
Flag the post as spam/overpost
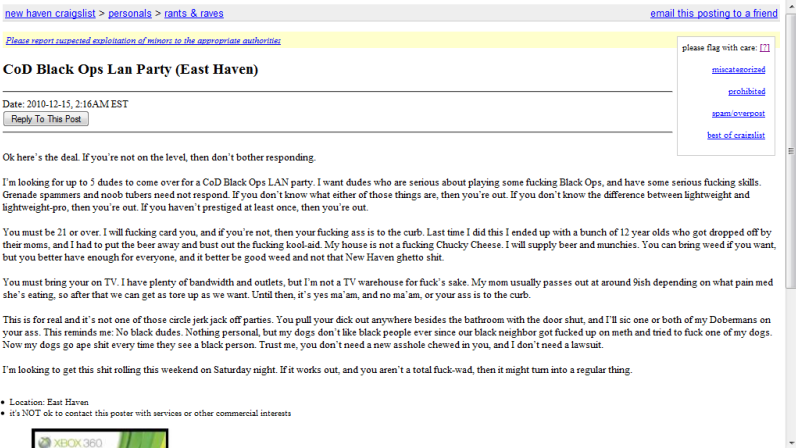pyautogui.click(x=738, y=113)
